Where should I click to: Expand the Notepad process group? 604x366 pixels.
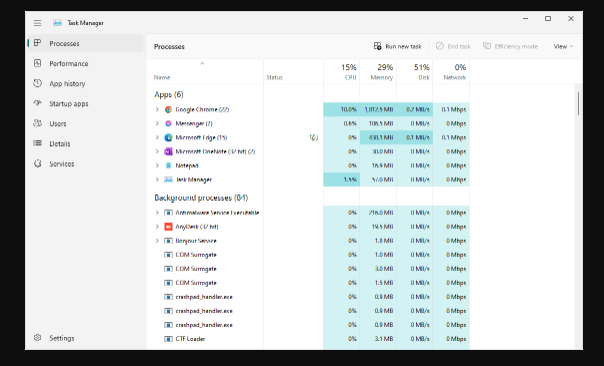pos(157,165)
